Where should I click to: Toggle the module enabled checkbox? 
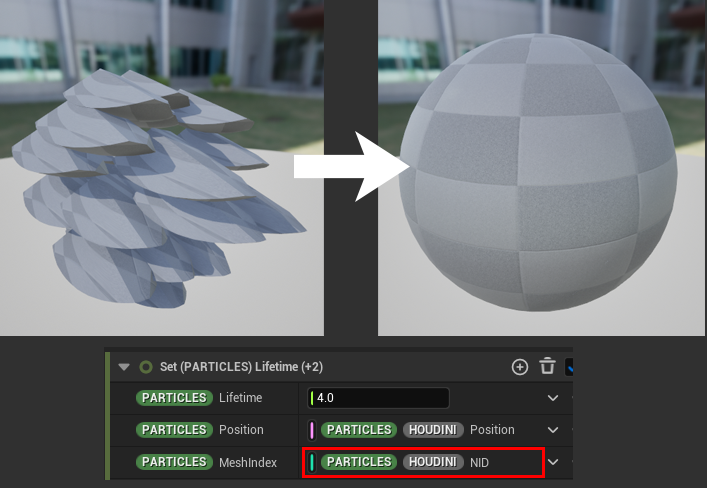tap(570, 367)
